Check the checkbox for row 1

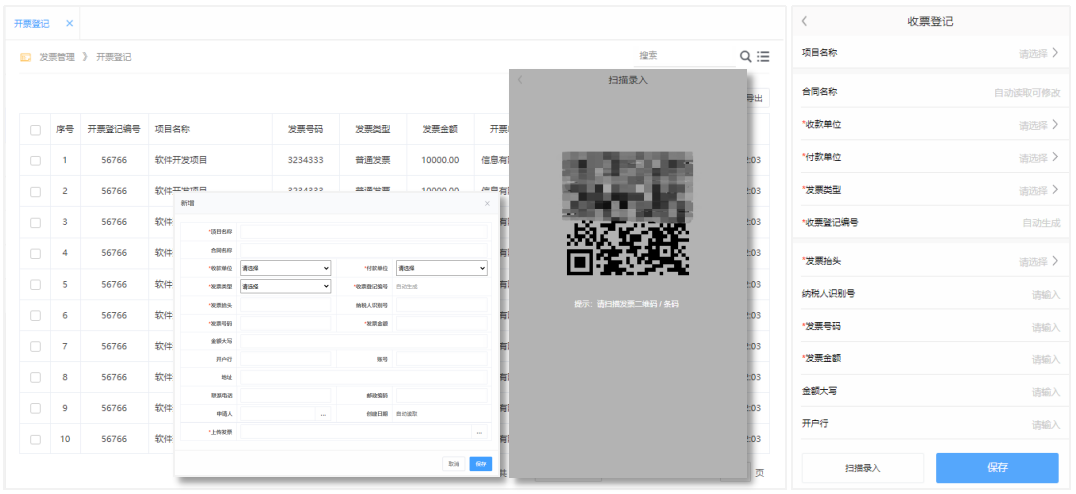(35, 161)
